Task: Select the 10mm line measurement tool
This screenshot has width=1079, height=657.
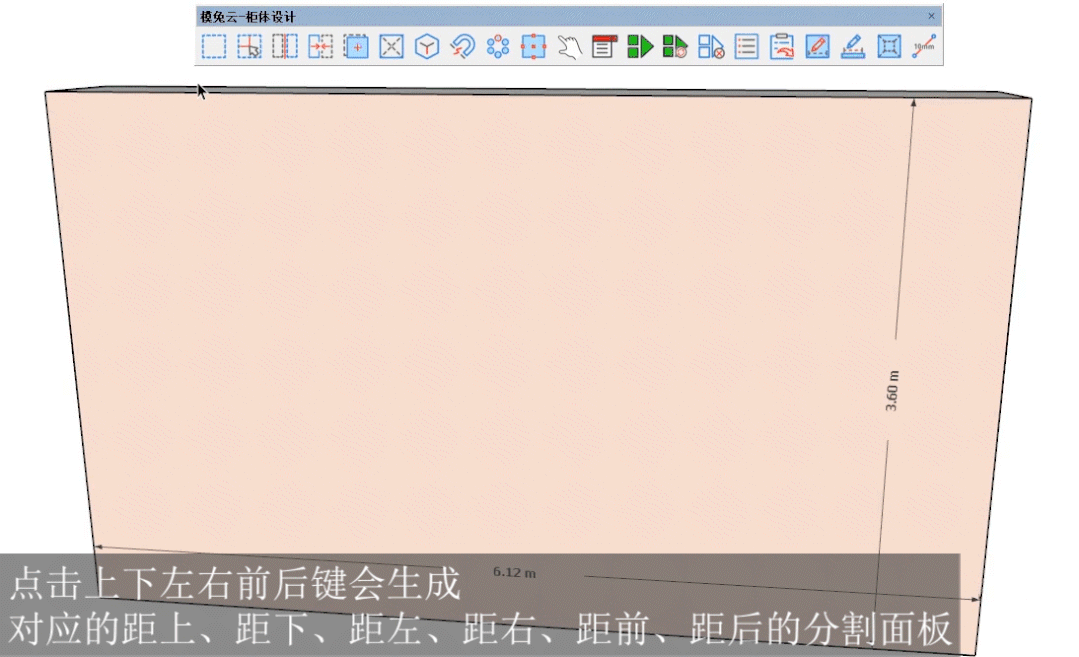Action: [x=924, y=47]
